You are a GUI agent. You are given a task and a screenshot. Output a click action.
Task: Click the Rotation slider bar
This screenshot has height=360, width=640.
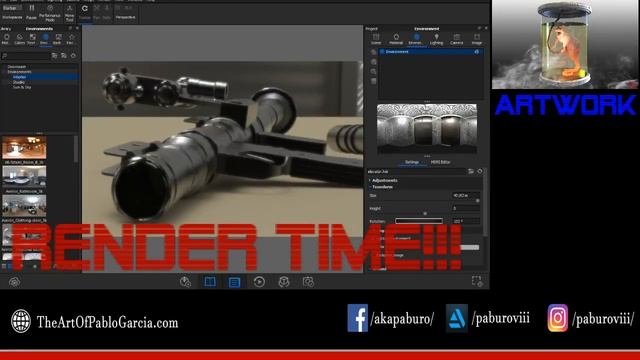419,221
